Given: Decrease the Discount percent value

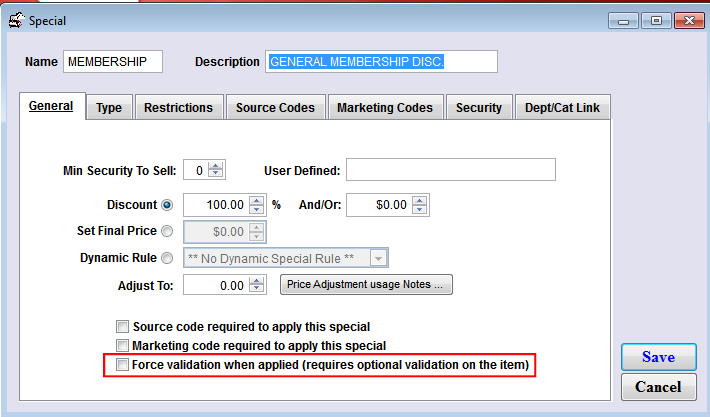Looking at the screenshot, I should click(257, 209).
